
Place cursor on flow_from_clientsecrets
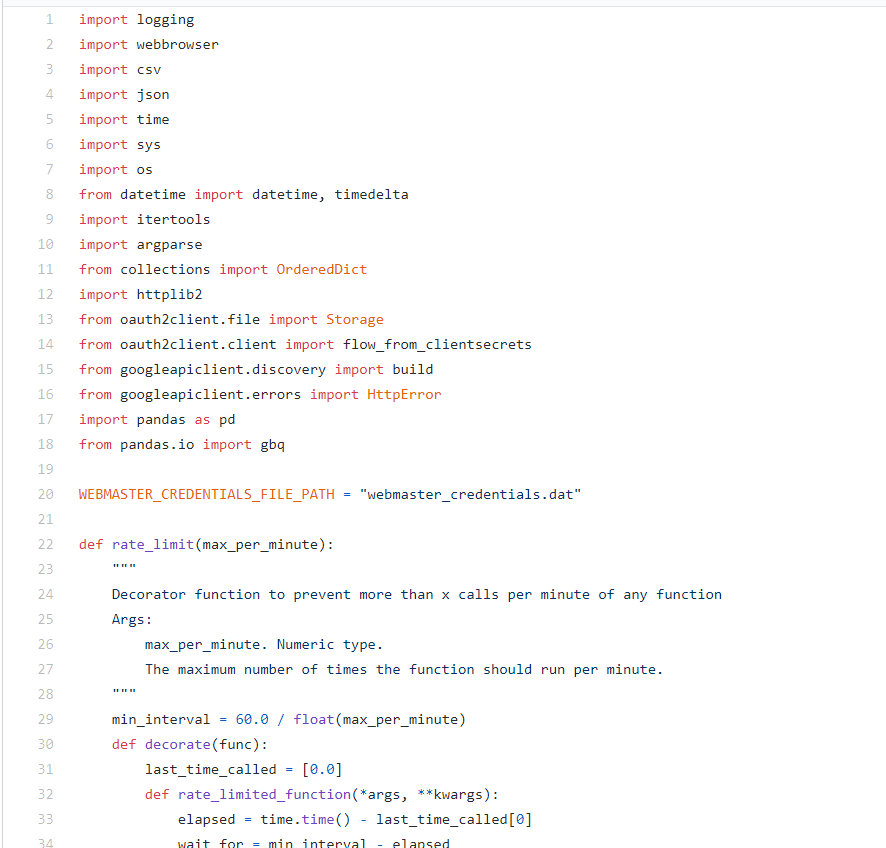(x=437, y=344)
